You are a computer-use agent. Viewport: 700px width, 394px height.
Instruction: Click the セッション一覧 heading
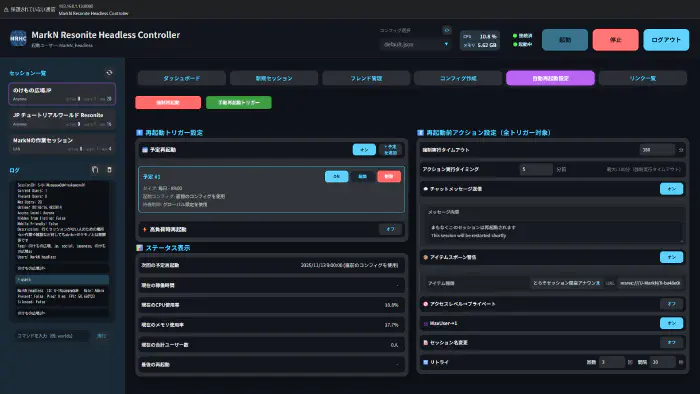click(x=28, y=73)
